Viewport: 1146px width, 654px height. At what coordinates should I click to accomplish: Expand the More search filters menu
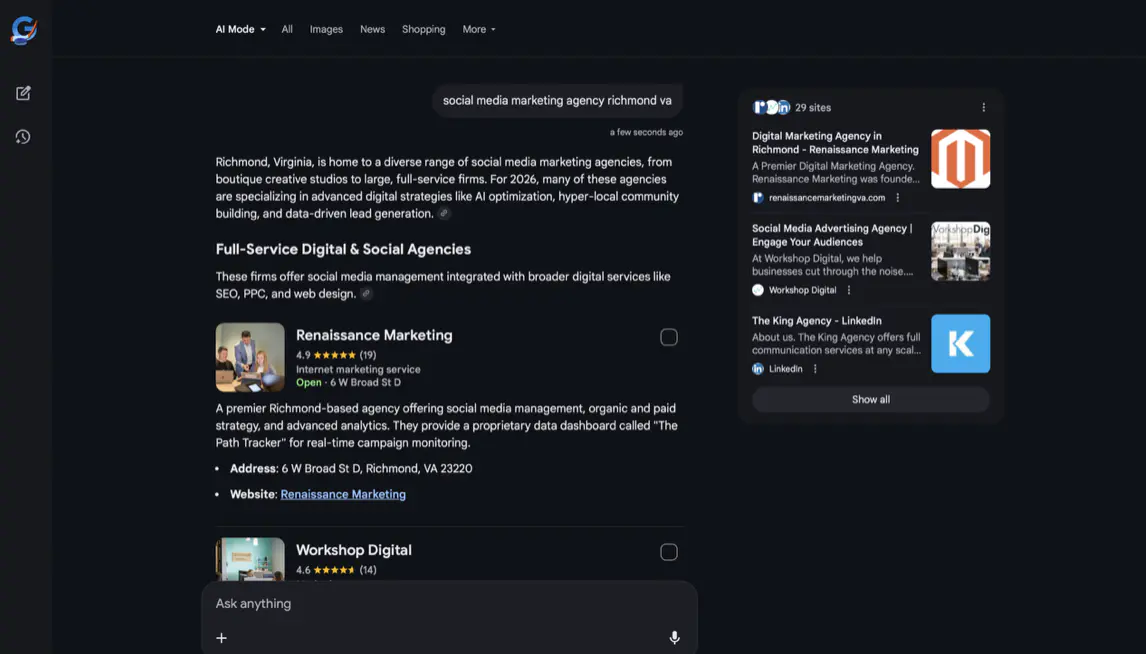478,29
